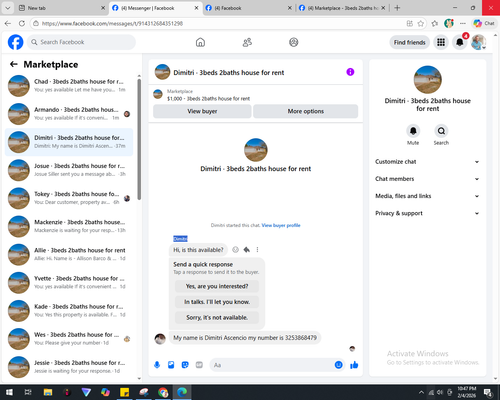Expand Media, files and links section
Viewport: 500px width, 400px height.
[x=427, y=196]
